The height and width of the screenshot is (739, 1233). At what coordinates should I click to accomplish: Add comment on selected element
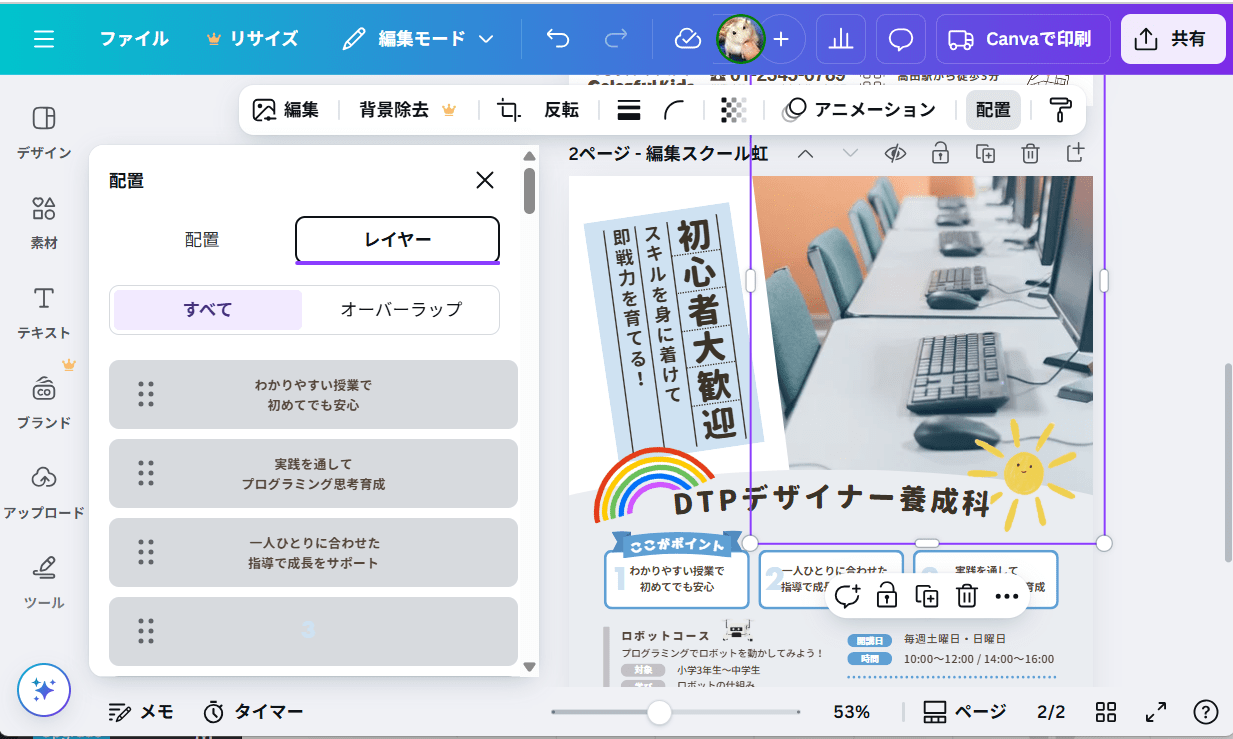click(847, 596)
